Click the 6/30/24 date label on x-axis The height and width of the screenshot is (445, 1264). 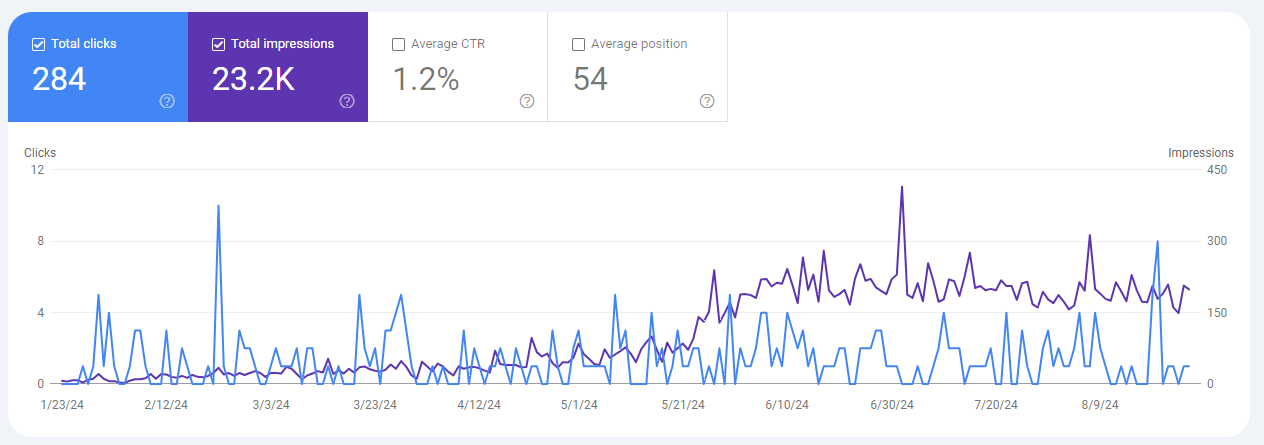click(x=892, y=405)
